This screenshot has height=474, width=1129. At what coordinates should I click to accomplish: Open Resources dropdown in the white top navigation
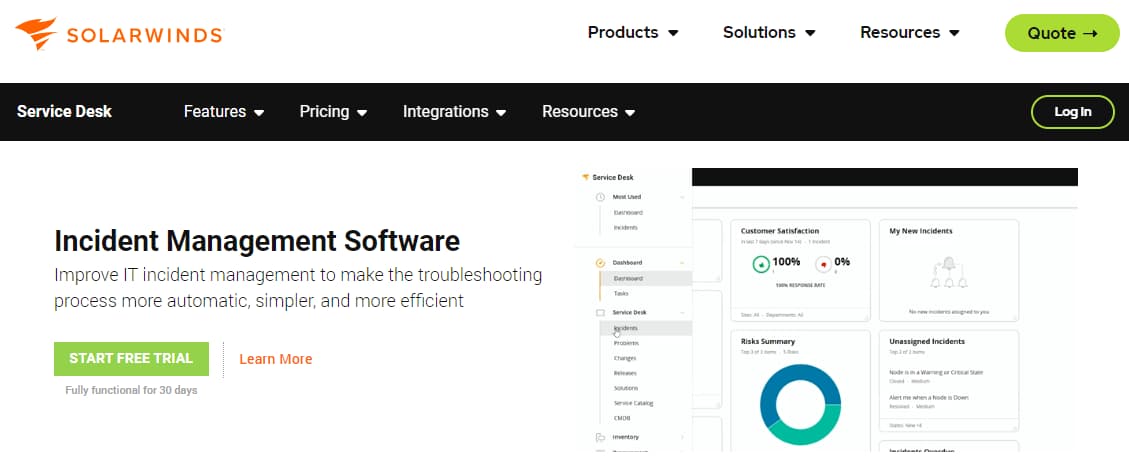pos(910,32)
